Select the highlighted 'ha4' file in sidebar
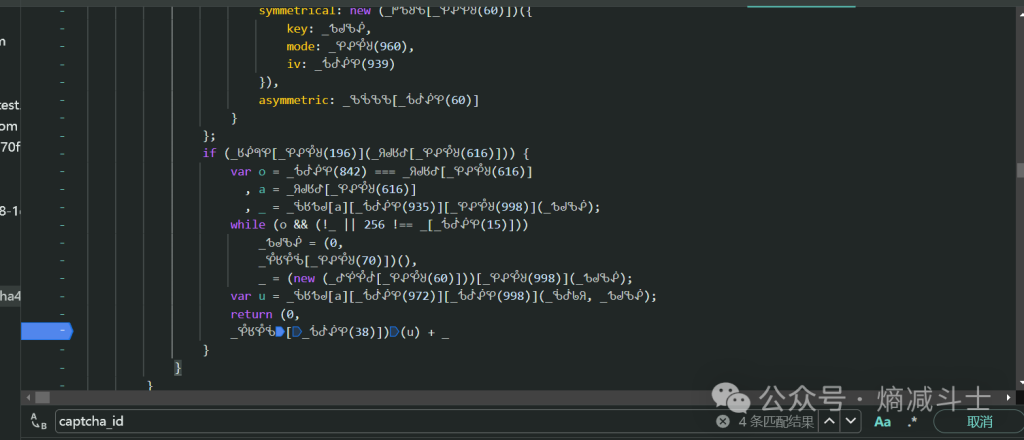The width and height of the screenshot is (1024, 440). (x=10, y=295)
